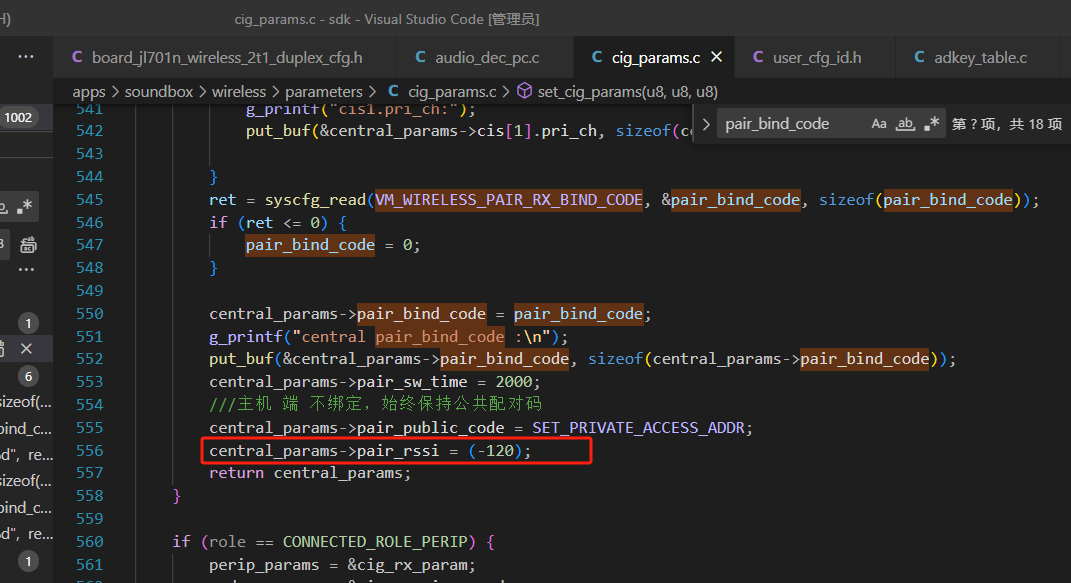Open the board_jl701n_wireless_2t1_duplex_cfg.h tab

coord(217,57)
